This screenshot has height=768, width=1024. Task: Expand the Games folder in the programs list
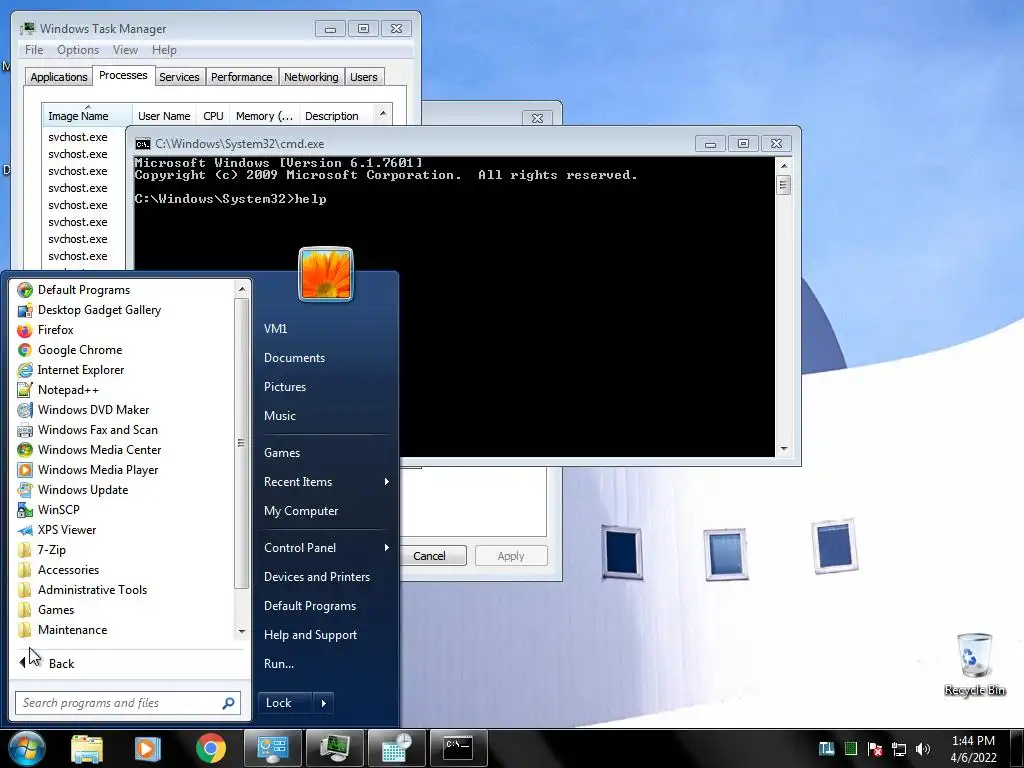click(x=56, y=610)
